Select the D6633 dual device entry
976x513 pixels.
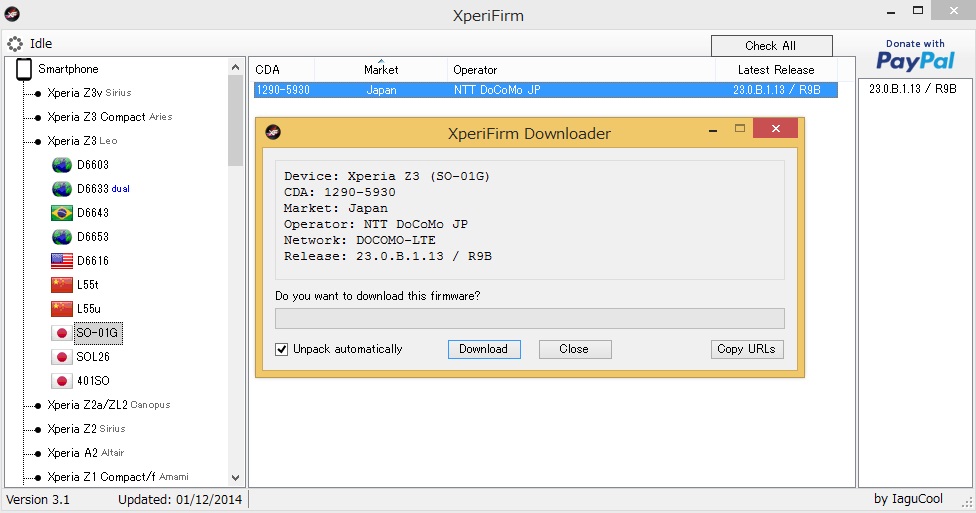103,189
